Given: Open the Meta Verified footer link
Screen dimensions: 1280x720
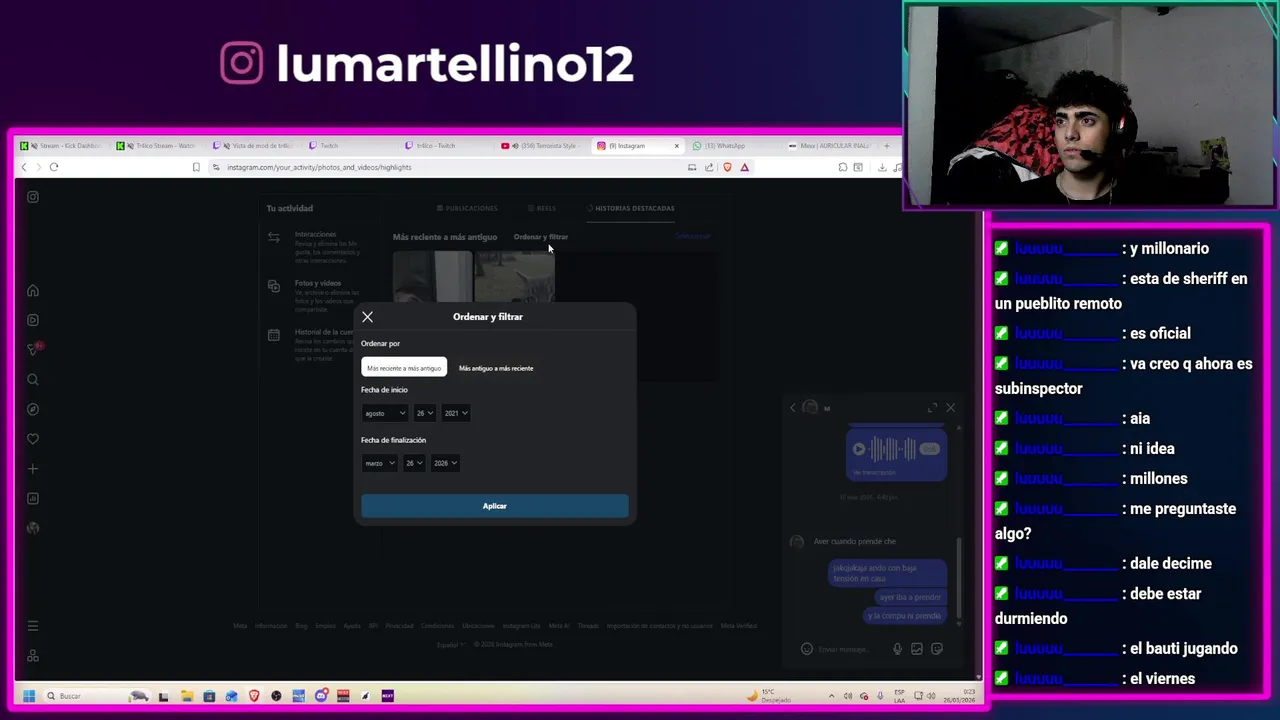Looking at the screenshot, I should click(739, 626).
